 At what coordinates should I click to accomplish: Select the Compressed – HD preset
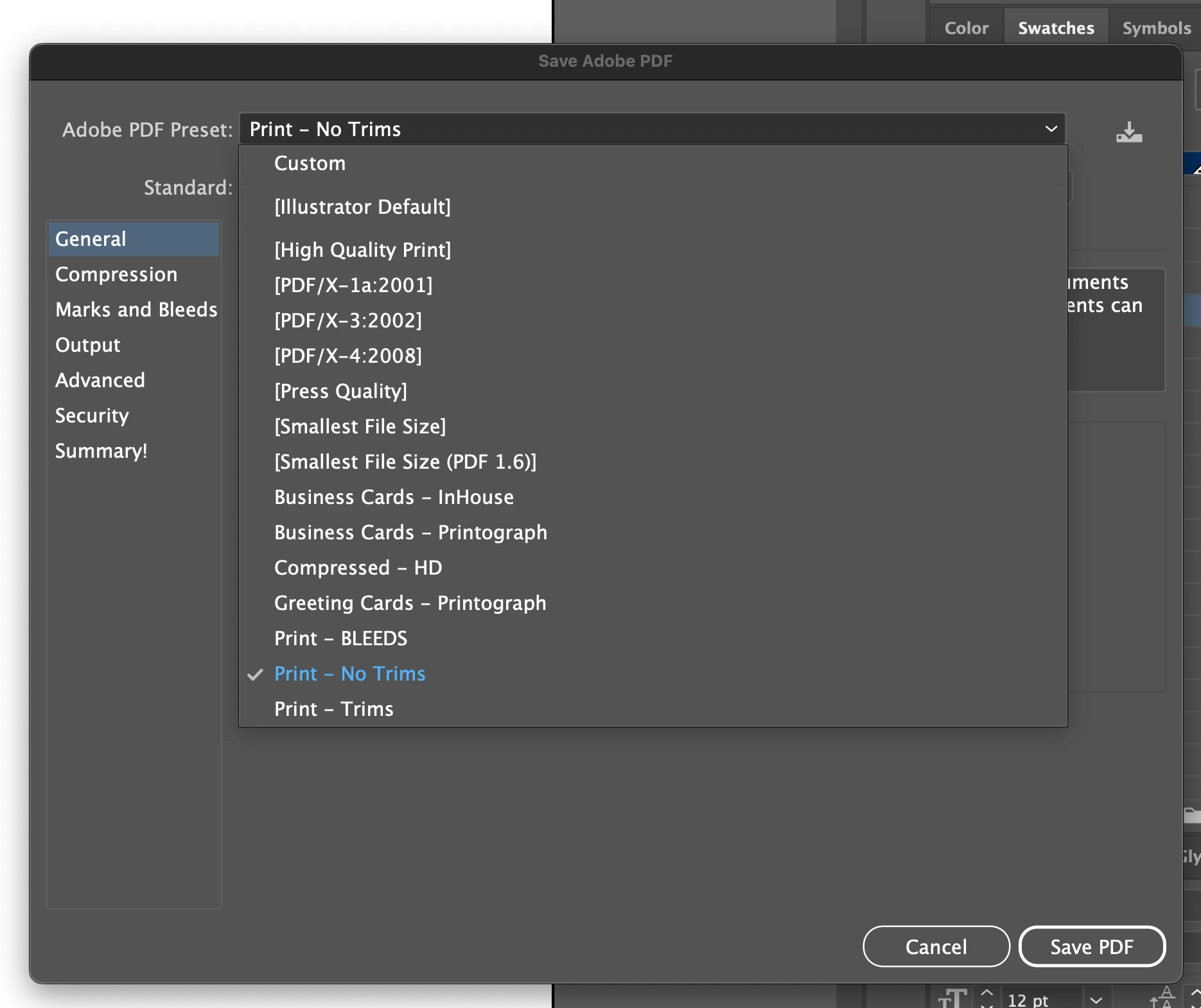tap(653, 568)
